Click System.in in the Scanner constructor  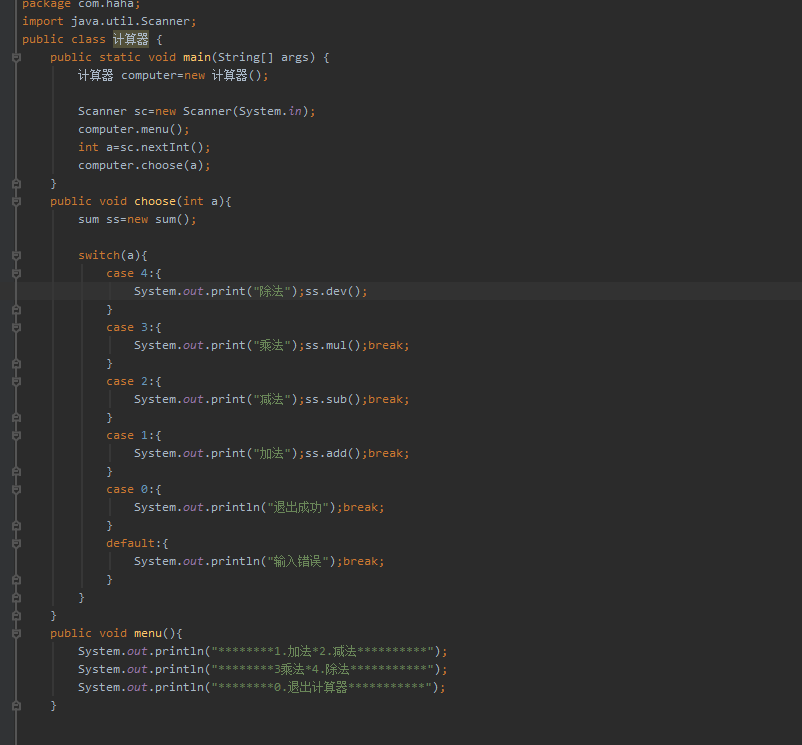(x=270, y=111)
